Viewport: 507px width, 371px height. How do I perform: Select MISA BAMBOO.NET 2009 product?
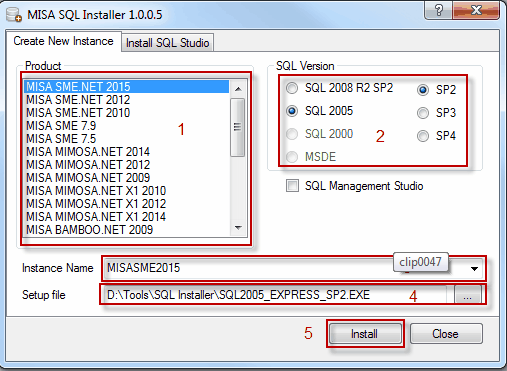[127, 230]
